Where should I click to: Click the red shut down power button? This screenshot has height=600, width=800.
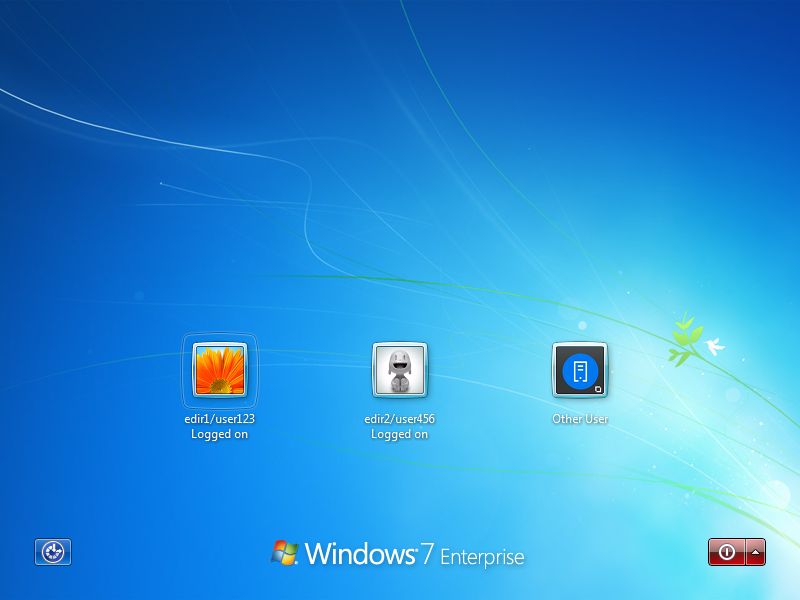pos(727,552)
